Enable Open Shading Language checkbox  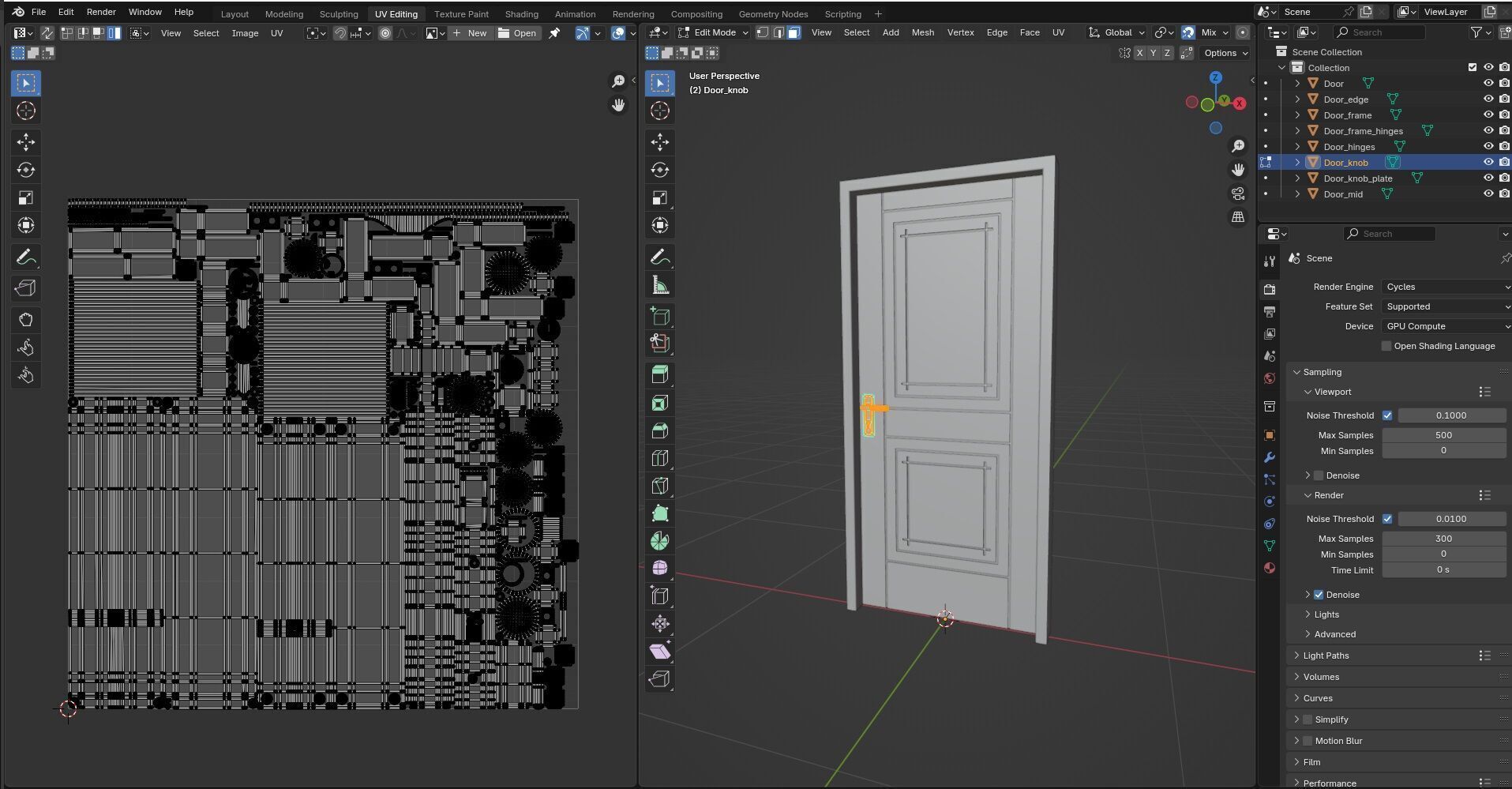[x=1386, y=346]
